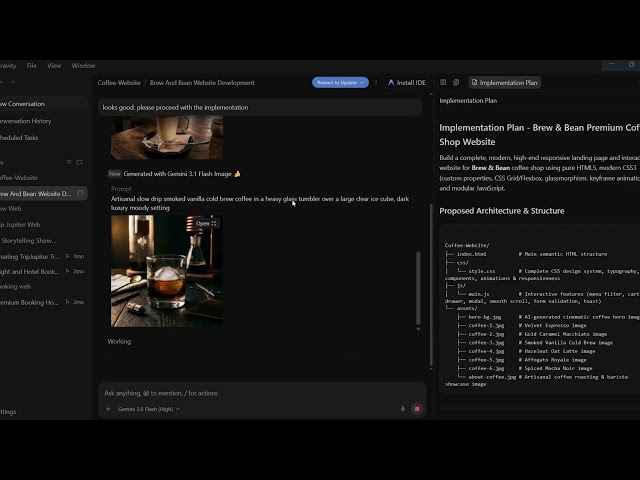This screenshot has height=480, width=640.
Task: Click the branch icon on Premium Booking Ho row
Action: [67, 302]
